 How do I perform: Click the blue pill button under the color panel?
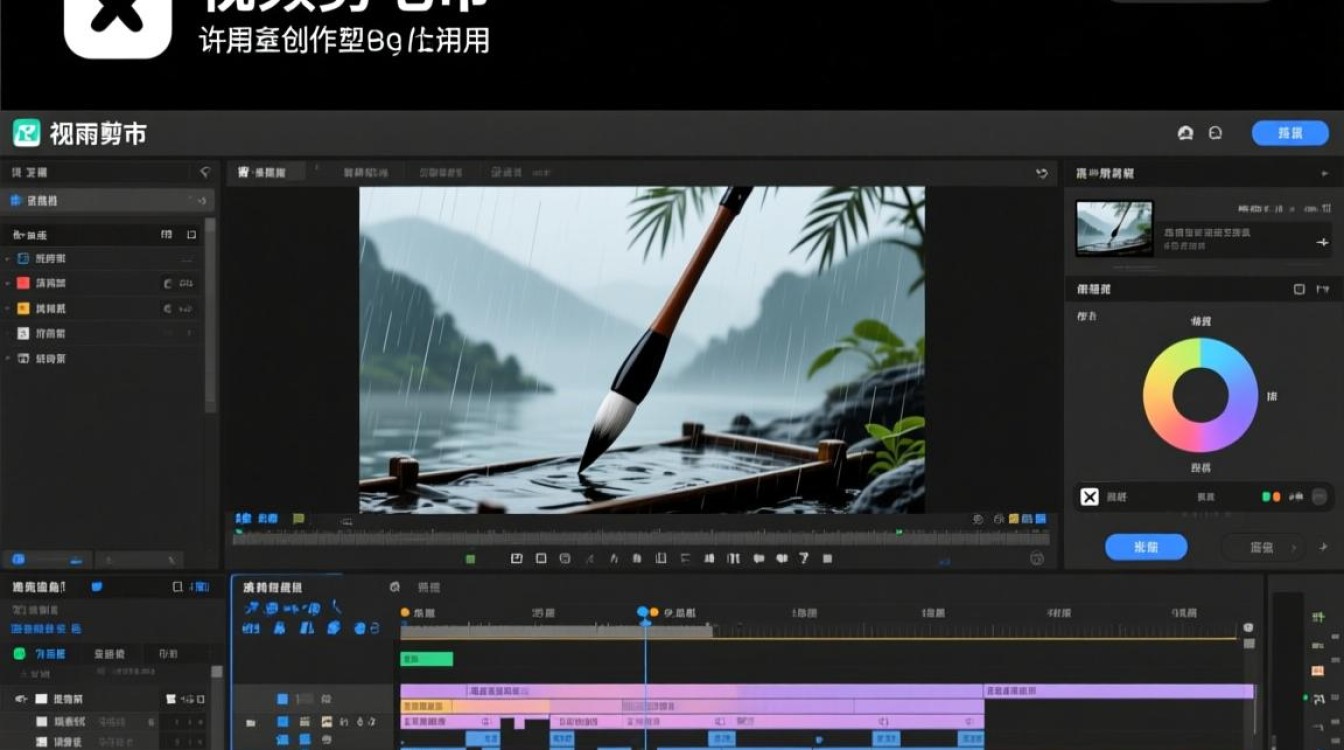[x=1146, y=547]
